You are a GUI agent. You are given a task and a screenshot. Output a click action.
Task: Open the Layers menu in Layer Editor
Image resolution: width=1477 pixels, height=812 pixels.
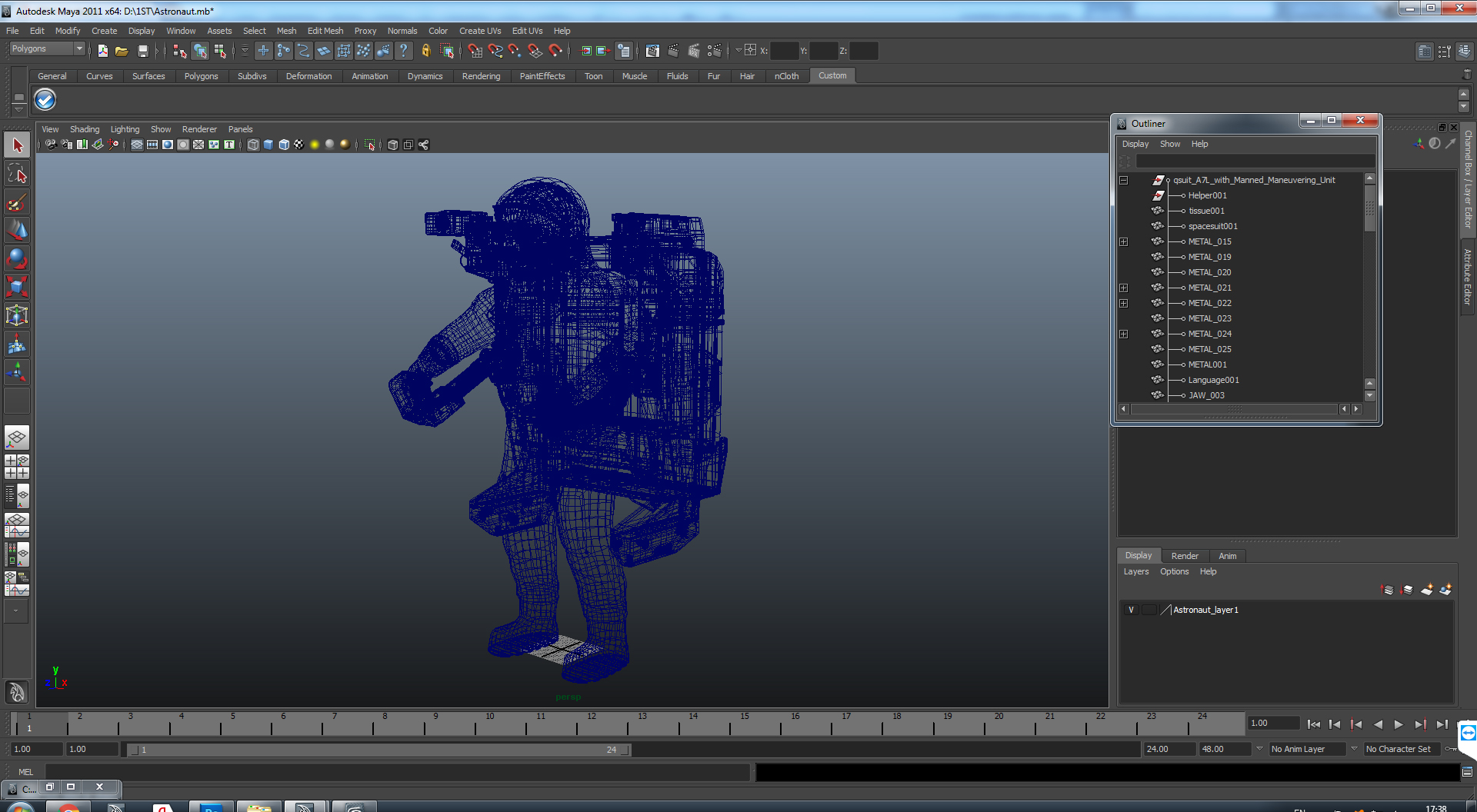point(1135,571)
